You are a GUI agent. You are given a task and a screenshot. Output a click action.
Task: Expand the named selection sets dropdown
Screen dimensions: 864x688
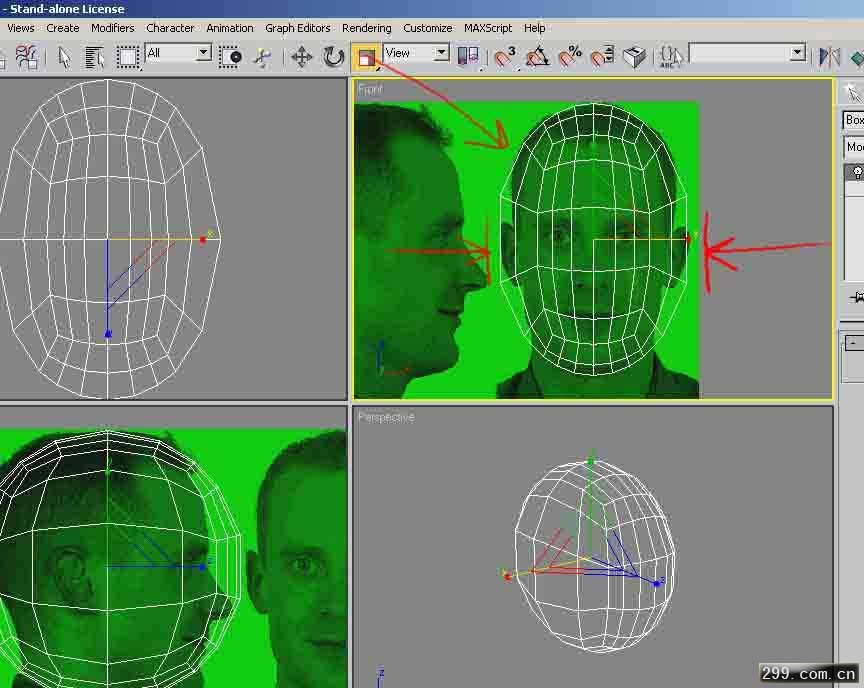(x=797, y=53)
